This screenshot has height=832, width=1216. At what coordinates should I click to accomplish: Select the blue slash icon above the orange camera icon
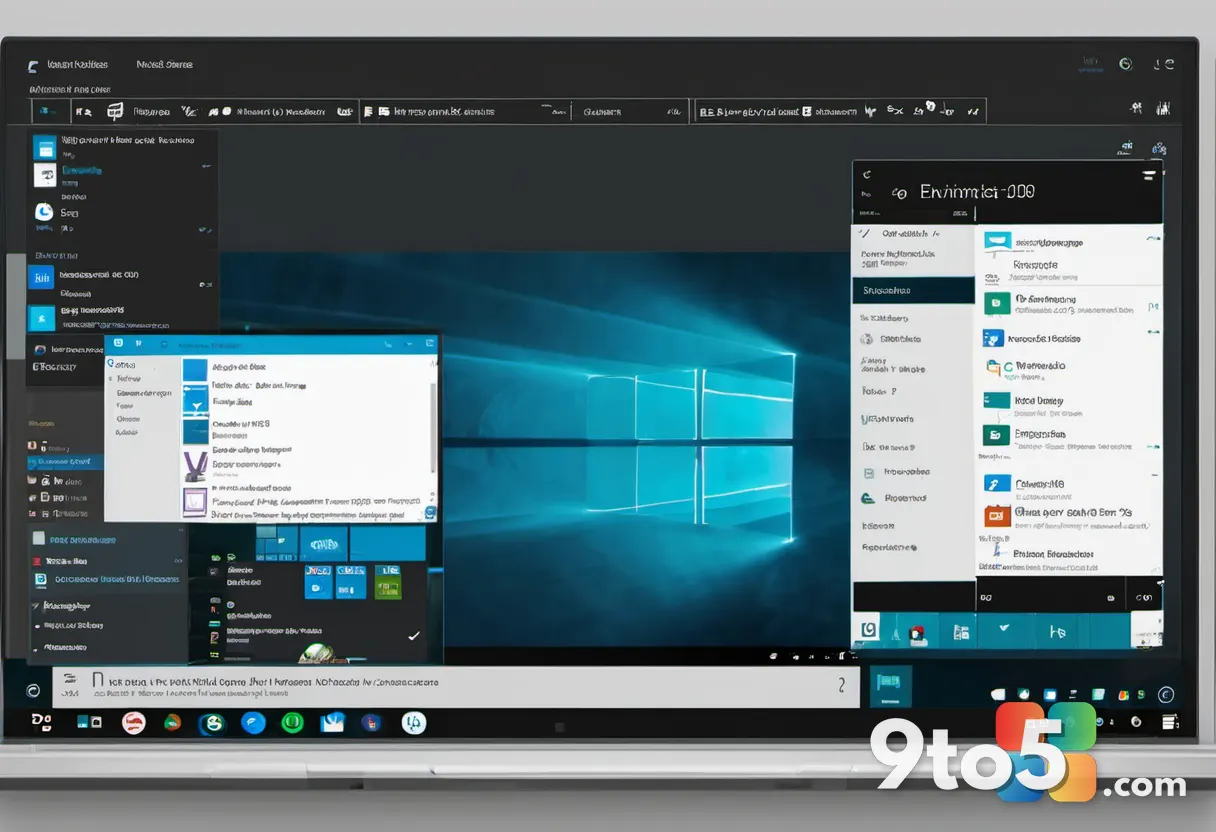pyautogui.click(x=996, y=484)
